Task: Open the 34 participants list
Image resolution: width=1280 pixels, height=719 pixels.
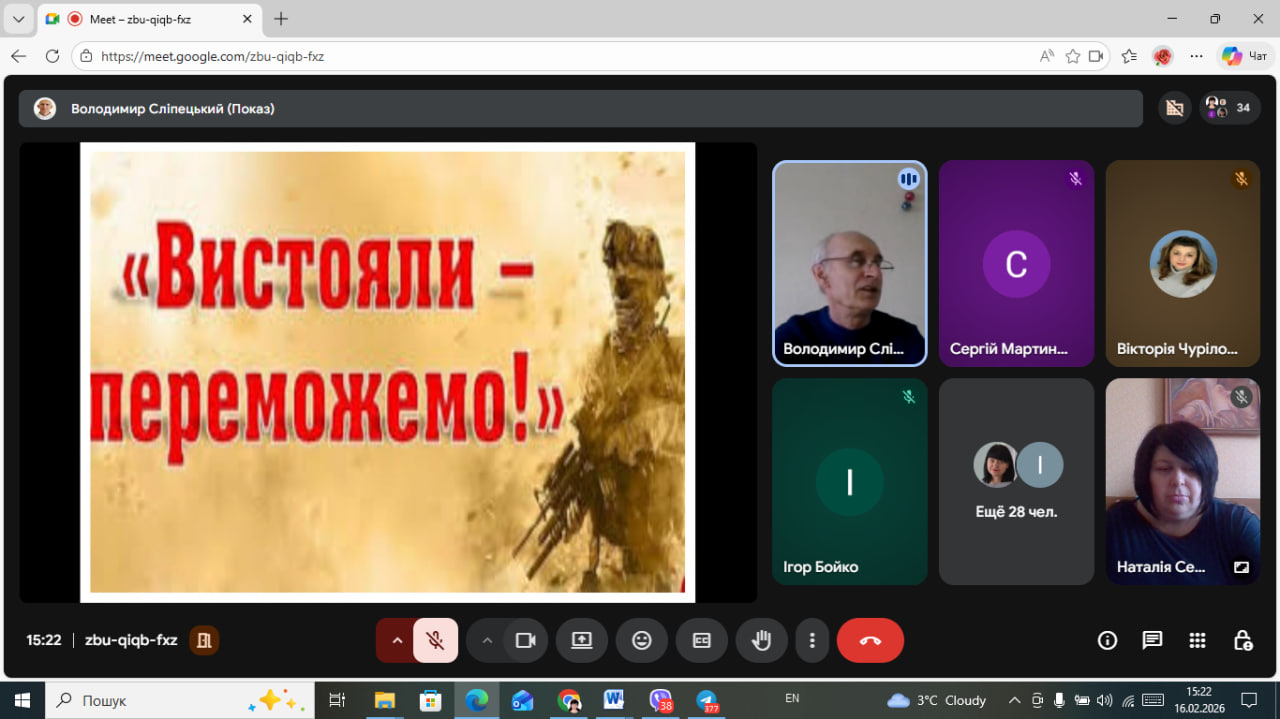Action: point(1230,108)
